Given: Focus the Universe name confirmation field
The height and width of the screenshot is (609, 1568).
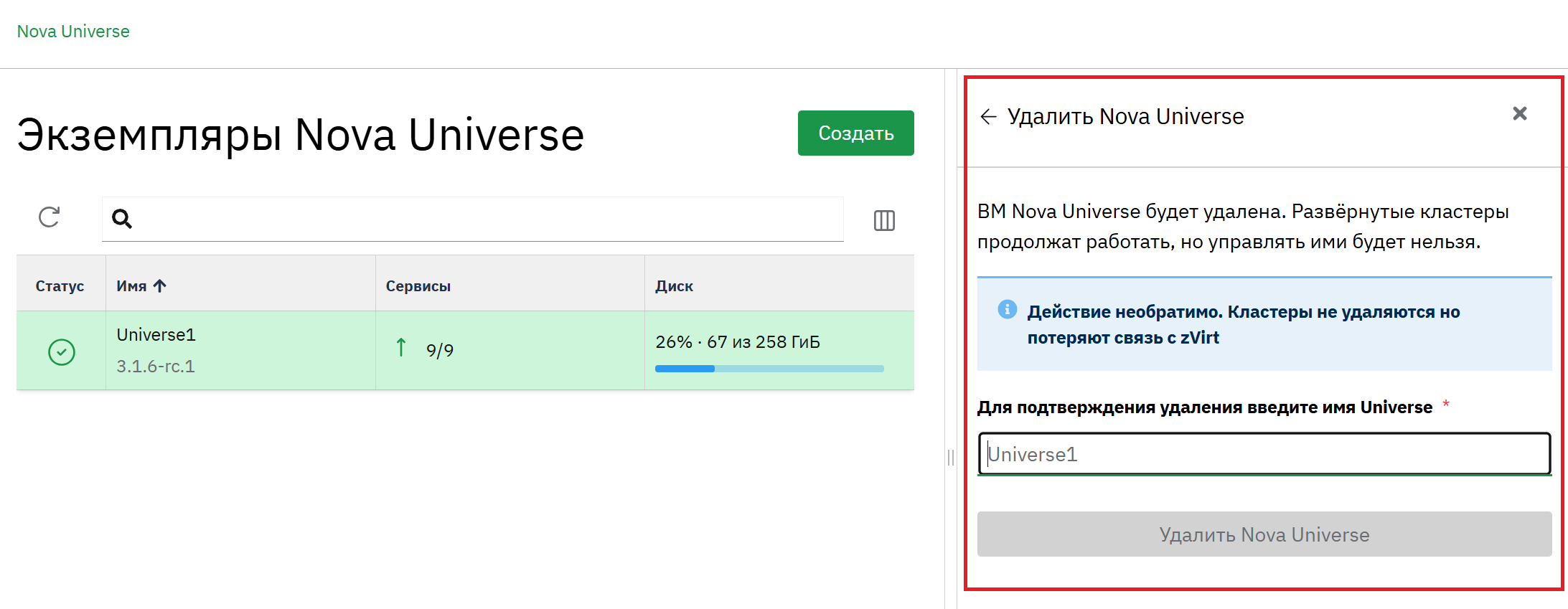Looking at the screenshot, I should (x=1264, y=454).
